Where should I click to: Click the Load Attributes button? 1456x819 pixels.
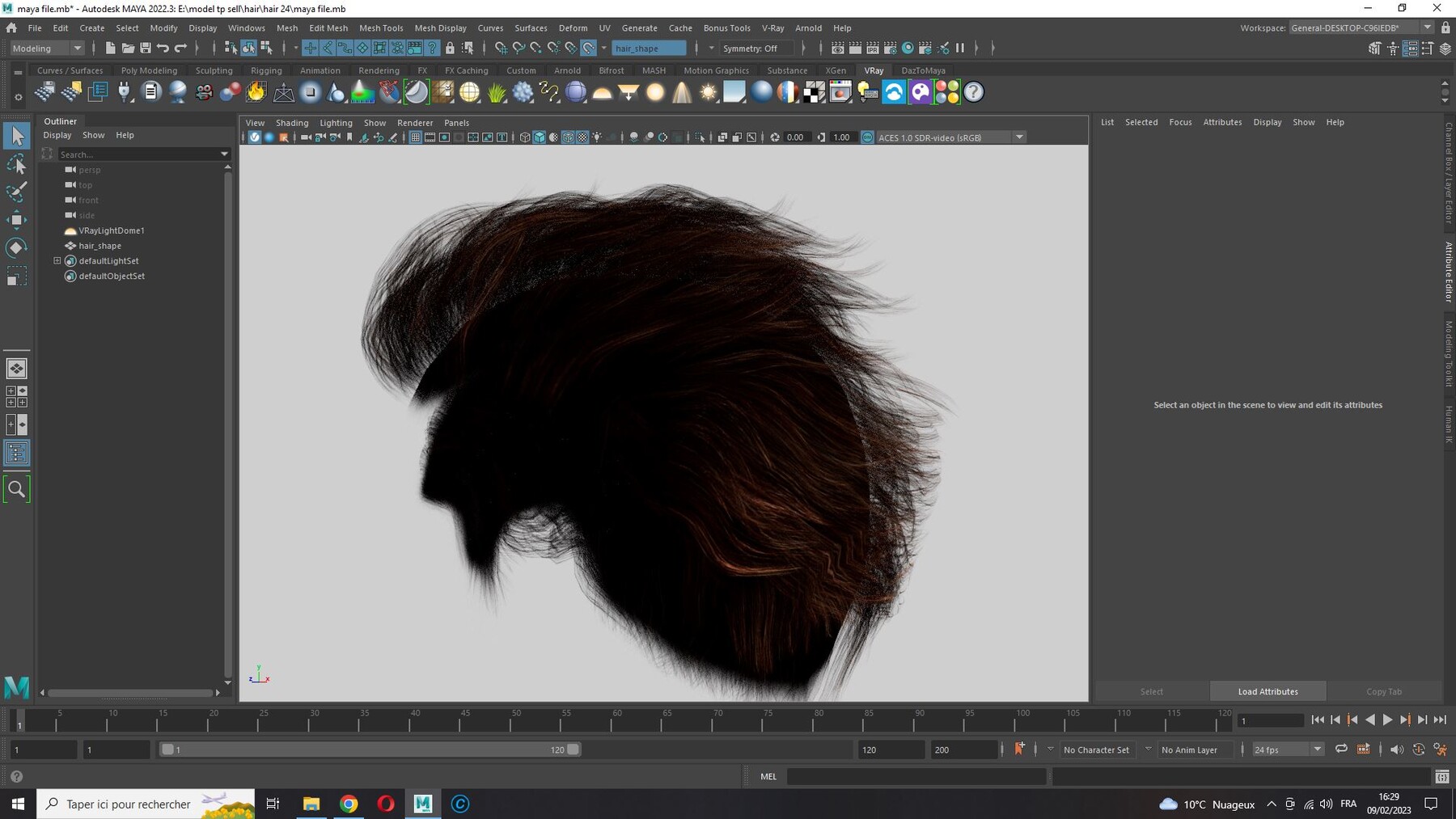point(1268,691)
